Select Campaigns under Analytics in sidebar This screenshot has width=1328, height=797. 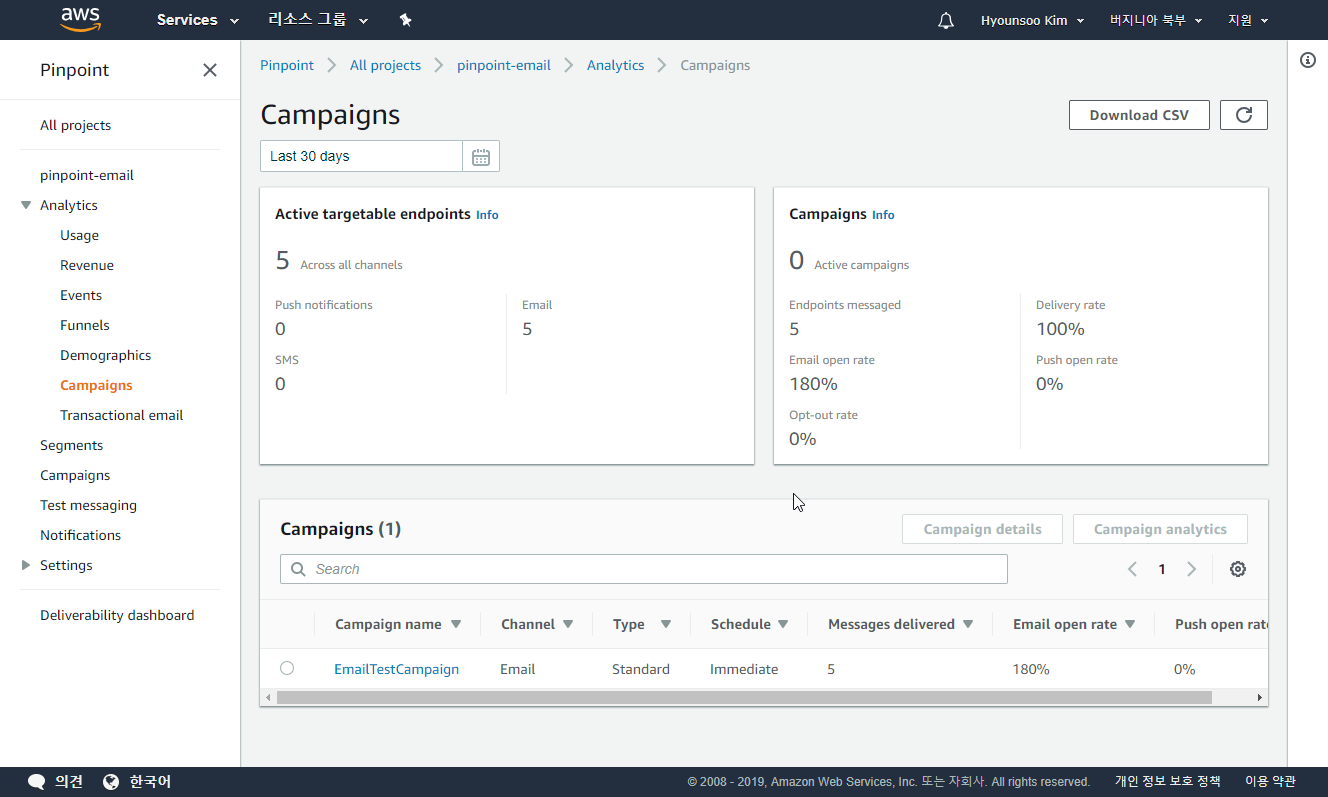point(96,385)
